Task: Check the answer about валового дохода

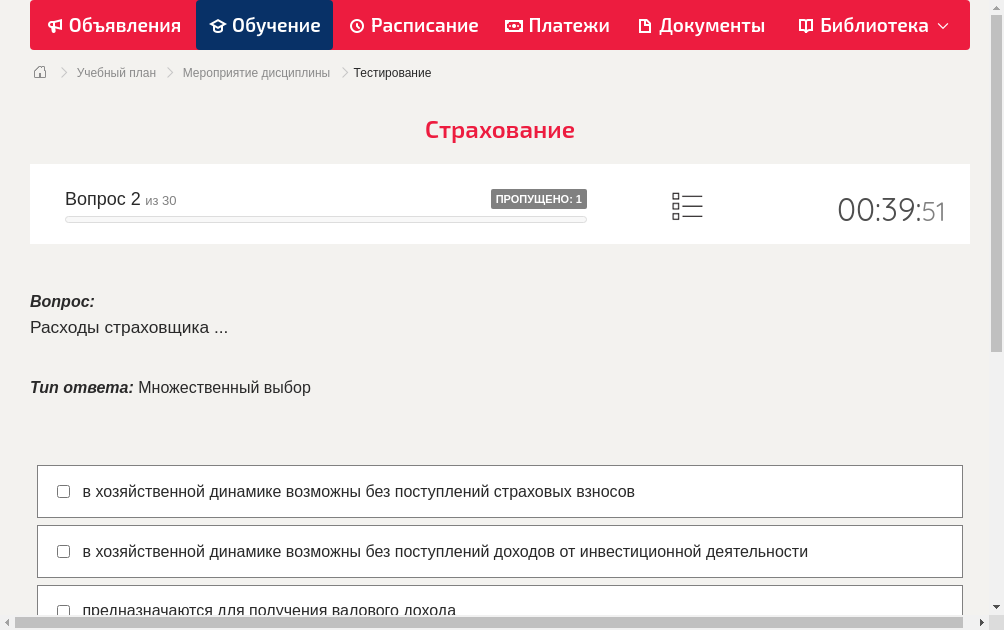Action: pyautogui.click(x=63, y=611)
